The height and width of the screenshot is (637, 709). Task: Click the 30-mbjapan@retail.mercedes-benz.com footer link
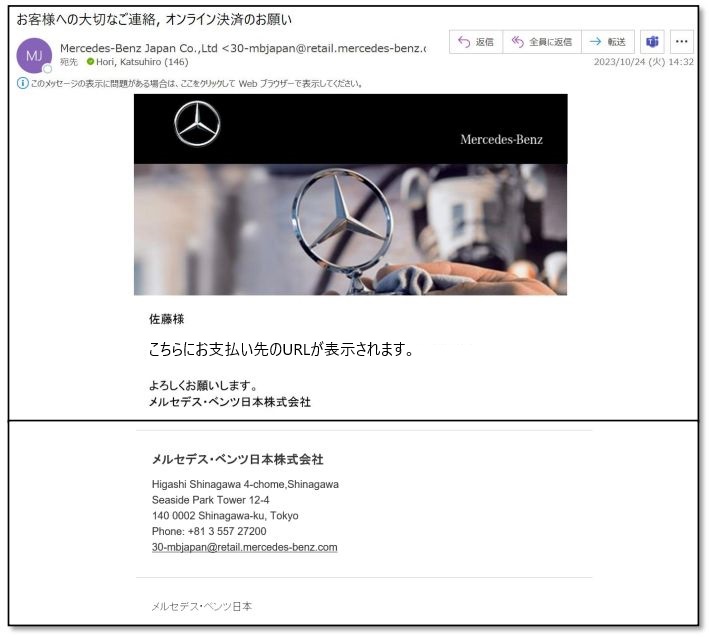pyautogui.click(x=245, y=547)
